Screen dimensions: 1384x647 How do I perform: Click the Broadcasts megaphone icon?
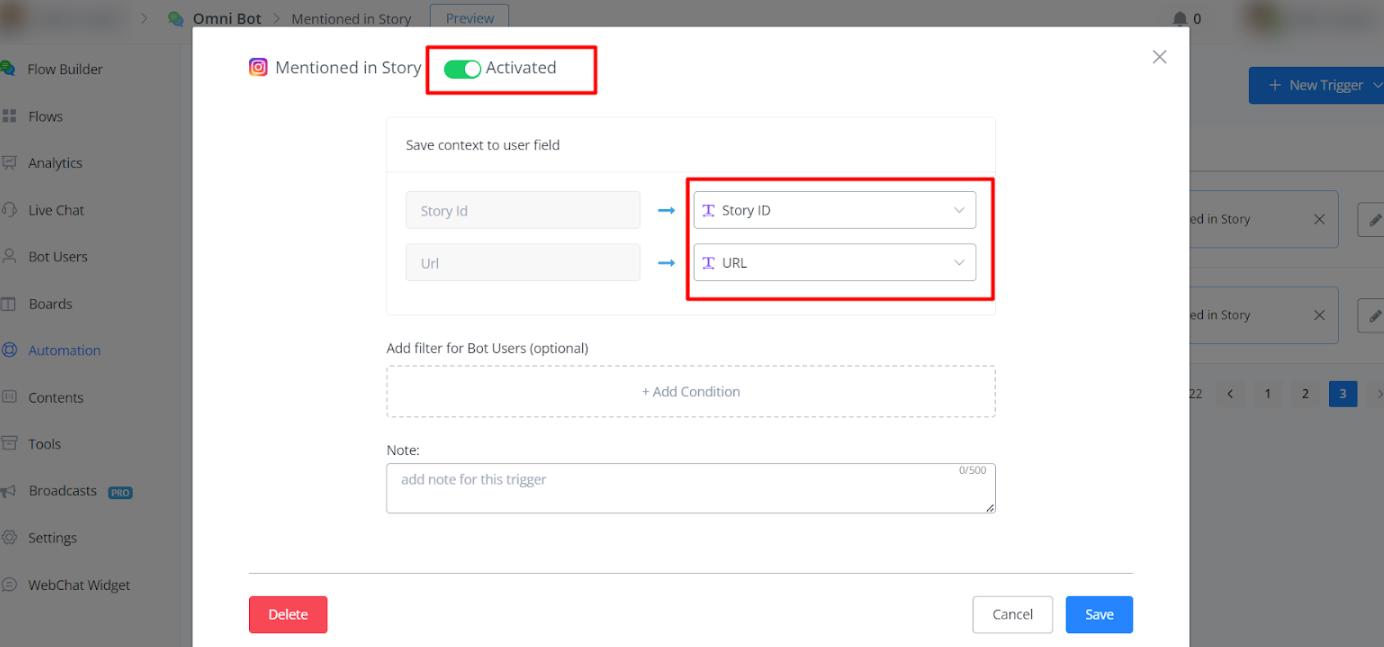point(9,491)
